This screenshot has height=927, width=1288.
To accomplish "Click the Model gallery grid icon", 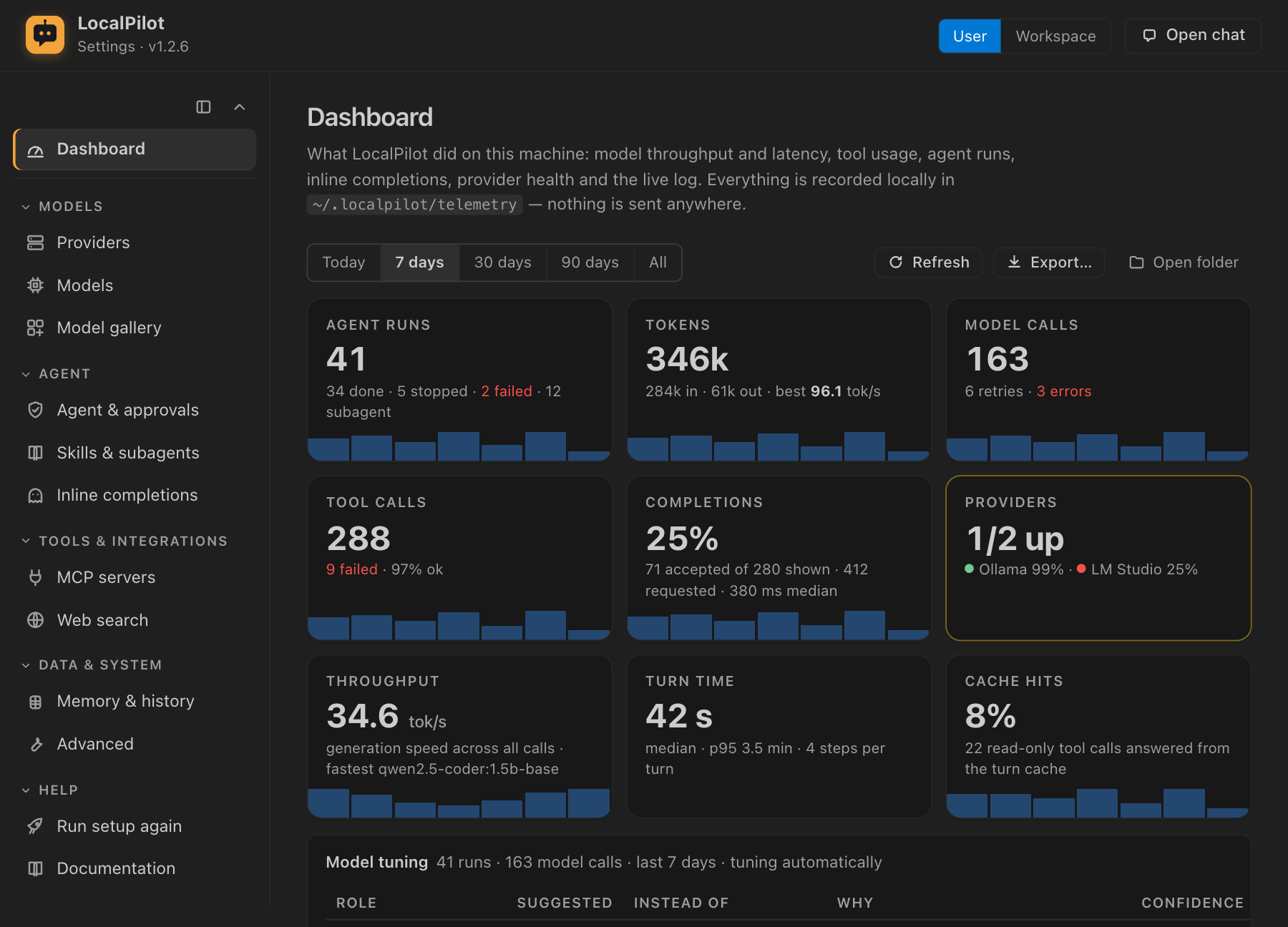I will pos(35,328).
